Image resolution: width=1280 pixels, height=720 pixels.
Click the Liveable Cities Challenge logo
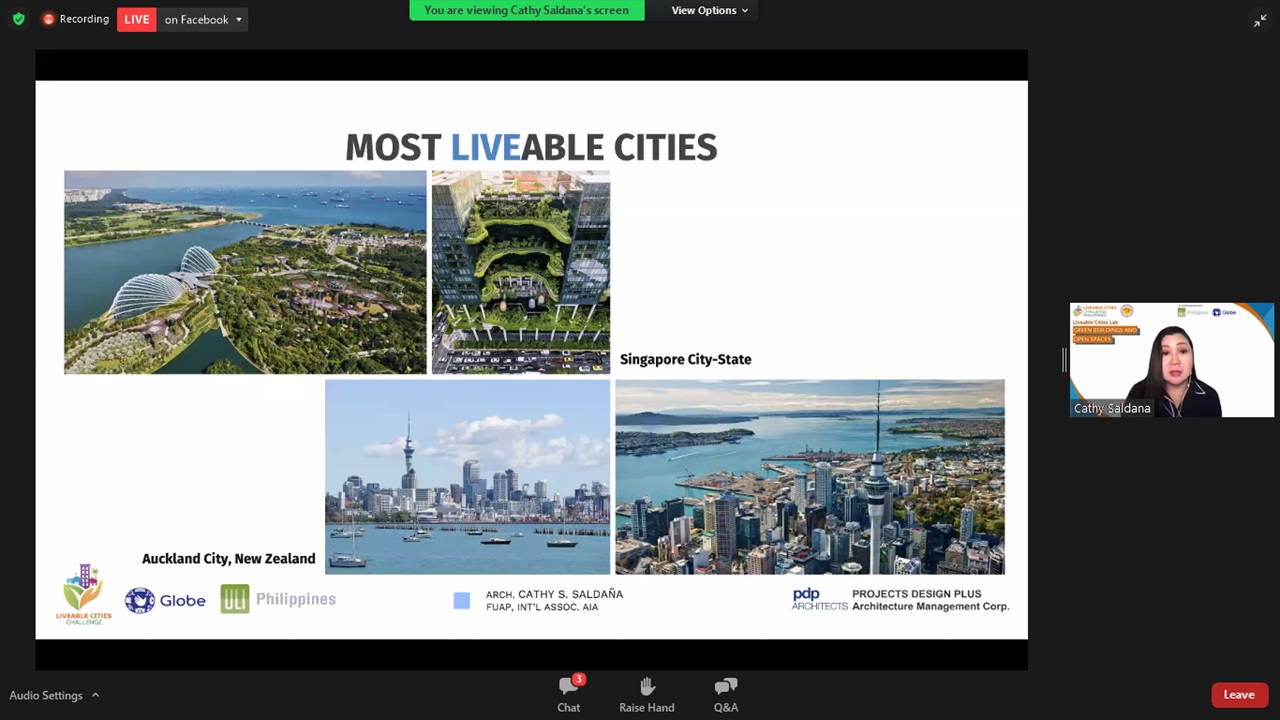pos(84,594)
